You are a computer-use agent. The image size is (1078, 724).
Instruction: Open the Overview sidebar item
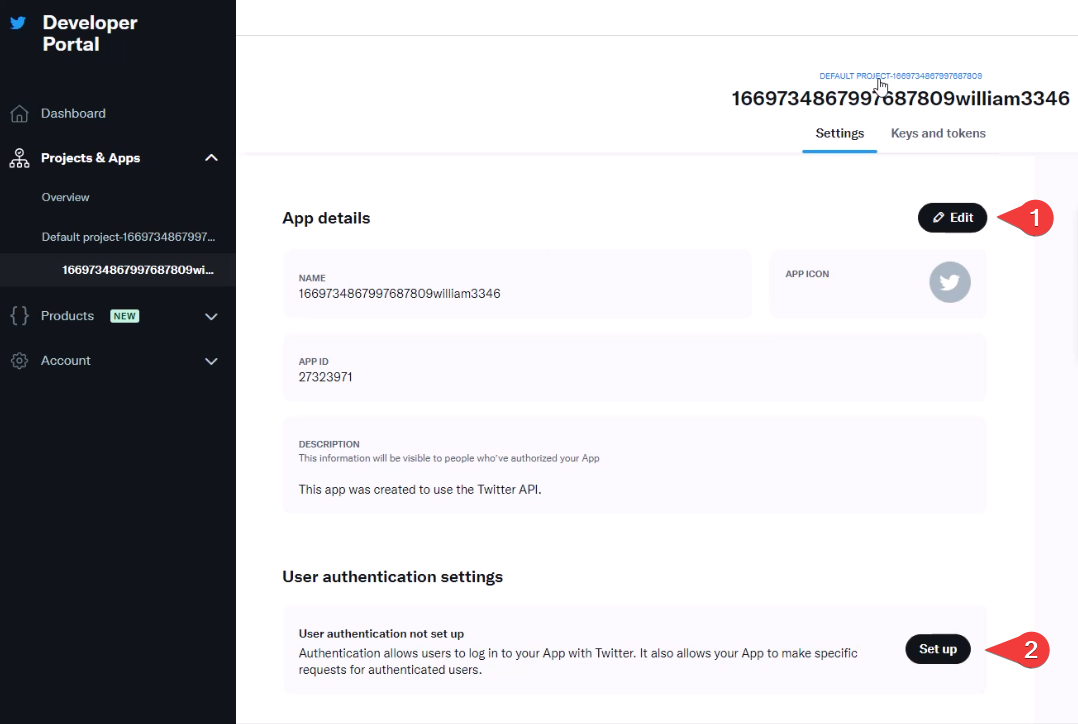click(65, 197)
